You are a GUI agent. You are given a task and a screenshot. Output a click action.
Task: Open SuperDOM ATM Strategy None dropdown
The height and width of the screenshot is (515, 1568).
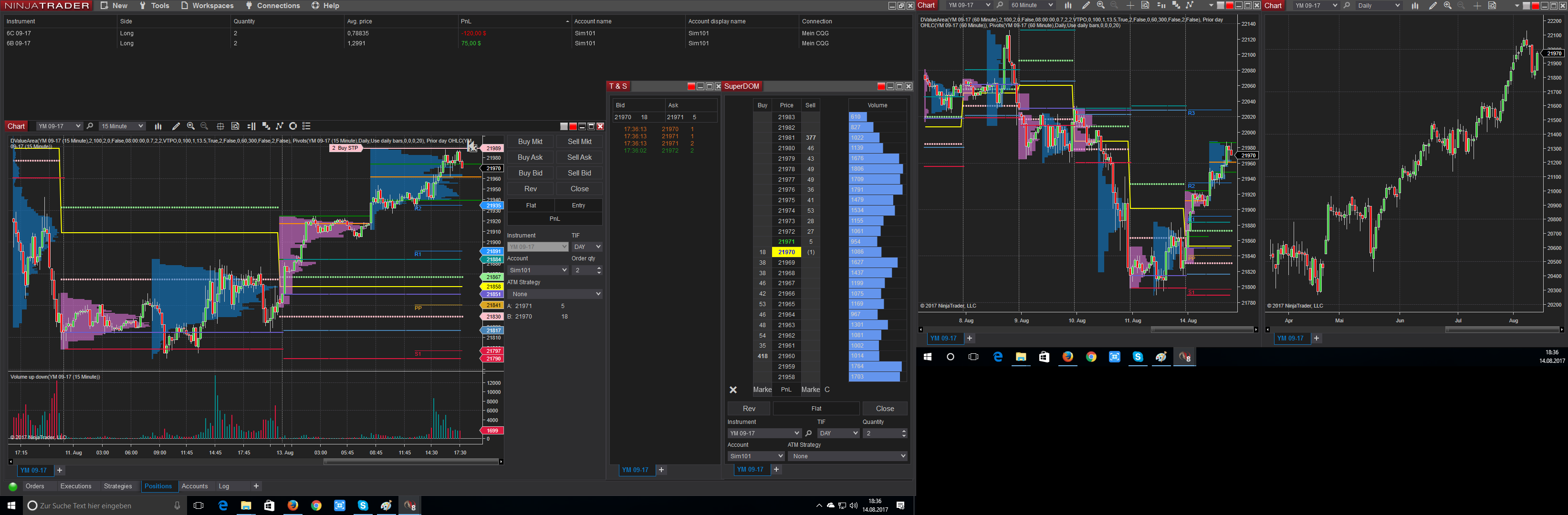[x=847, y=456]
